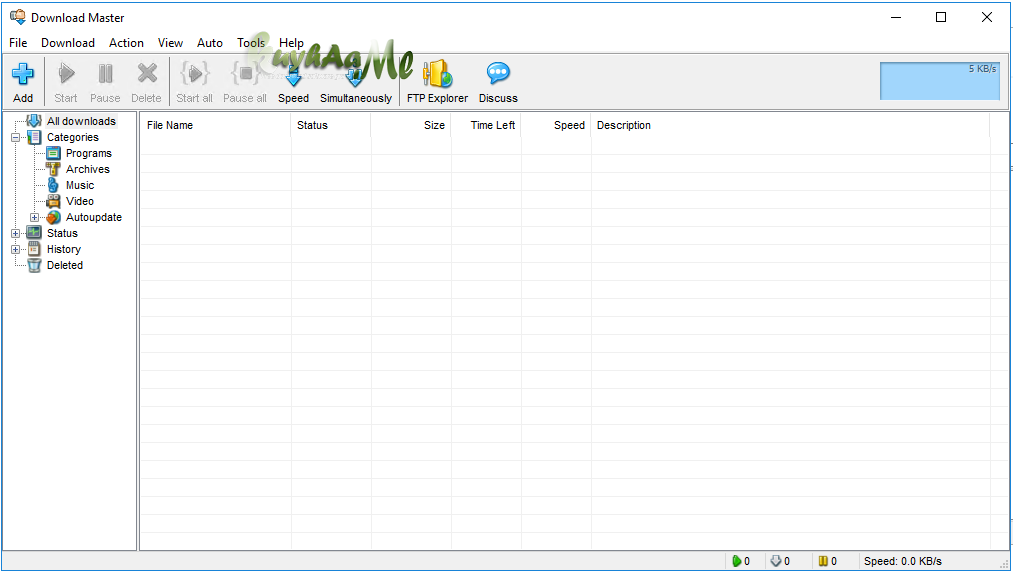Click the Add download plus icon
Image resolution: width=1013 pixels, height=573 pixels.
[x=23, y=74]
